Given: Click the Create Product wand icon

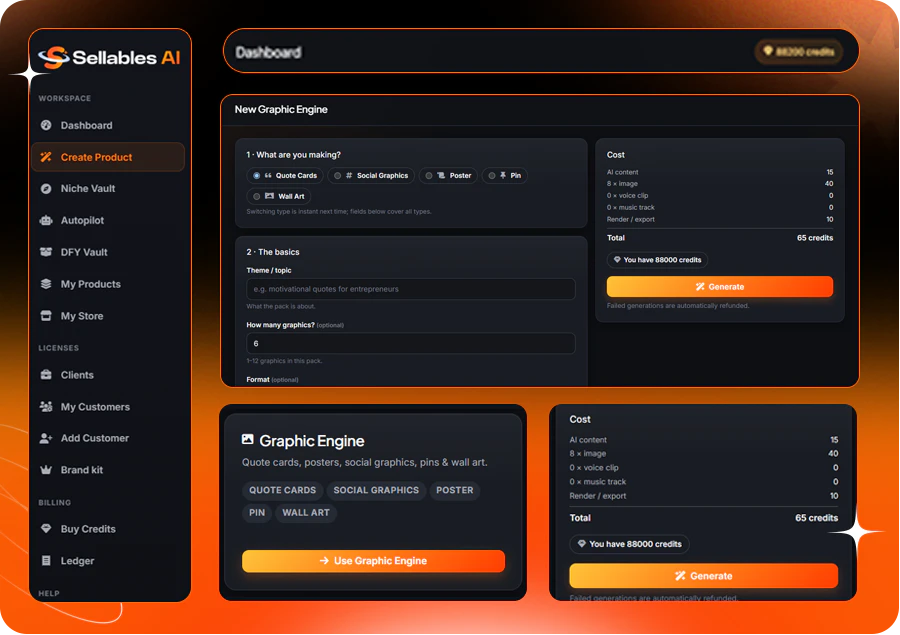Looking at the screenshot, I should point(46,157).
